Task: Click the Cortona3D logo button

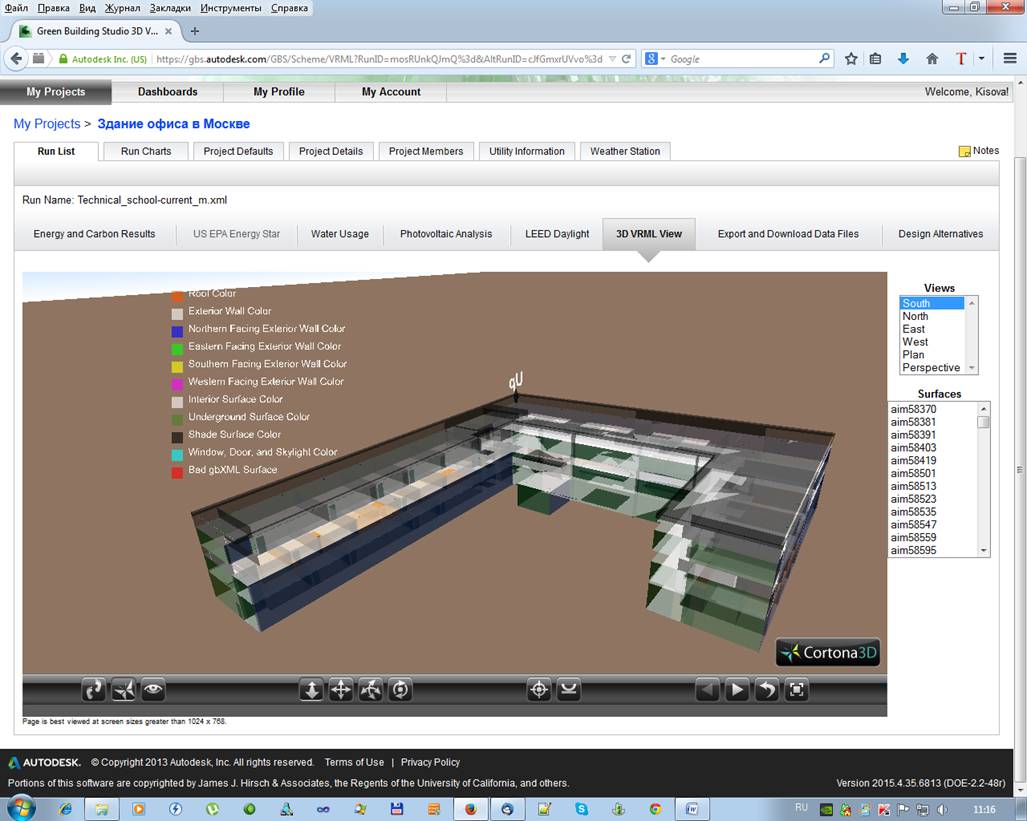Action: pyautogui.click(x=828, y=653)
